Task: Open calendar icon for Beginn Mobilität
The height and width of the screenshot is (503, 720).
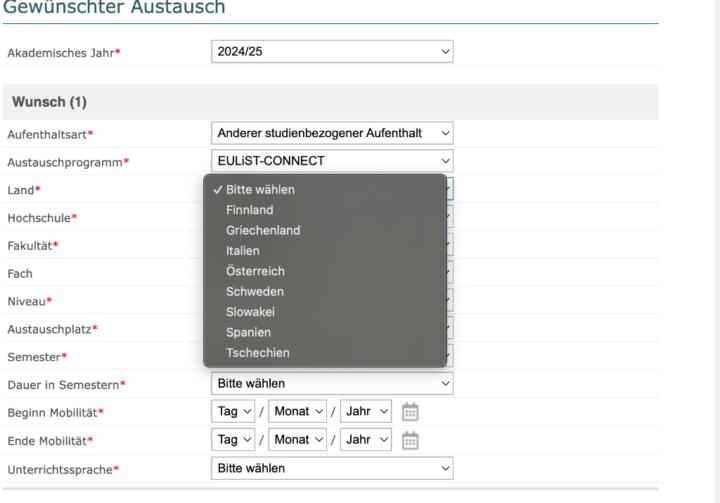Action: tap(411, 410)
